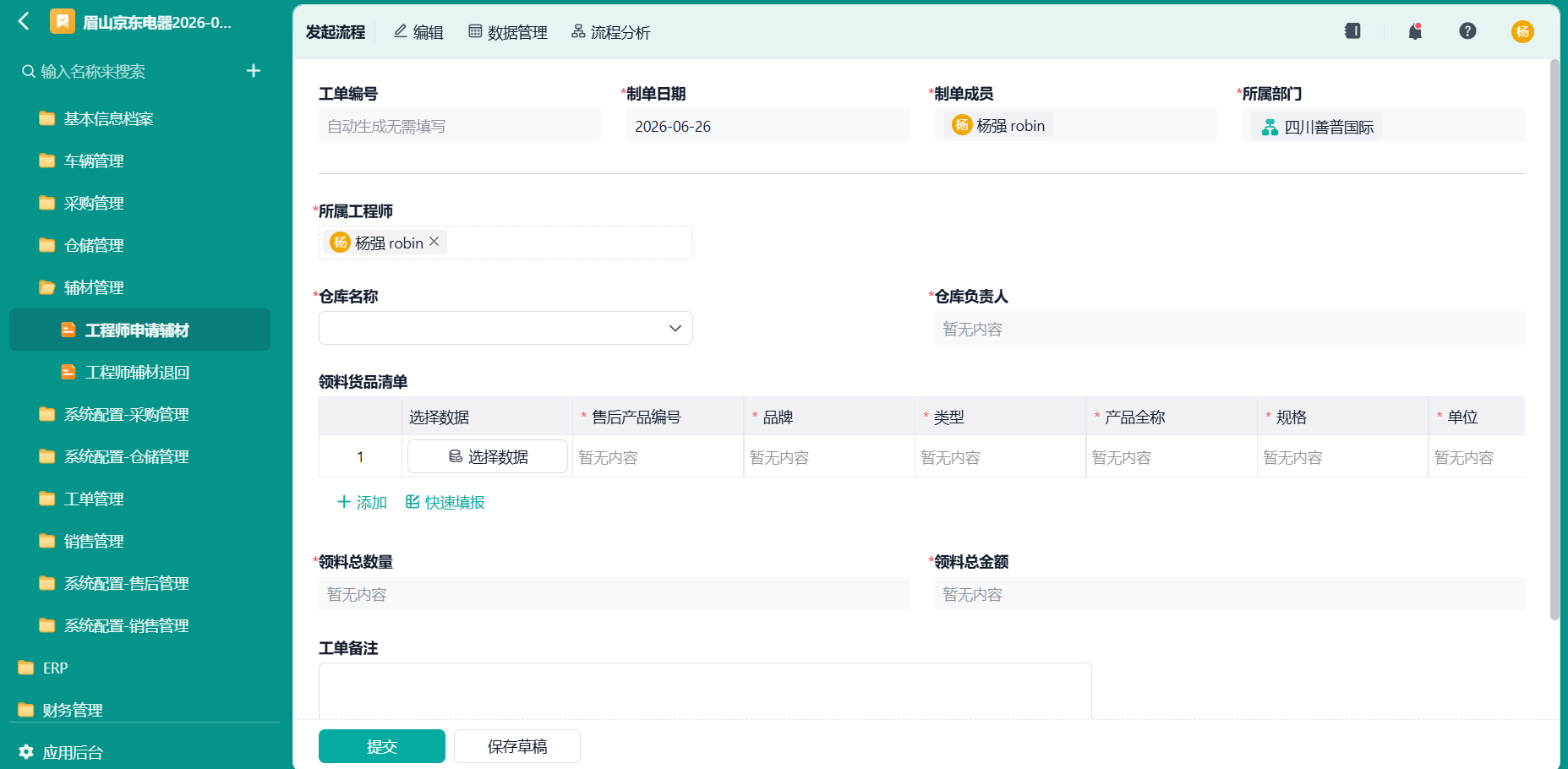Click the ERP folder icon
The height and width of the screenshot is (769, 1568).
click(x=26, y=668)
